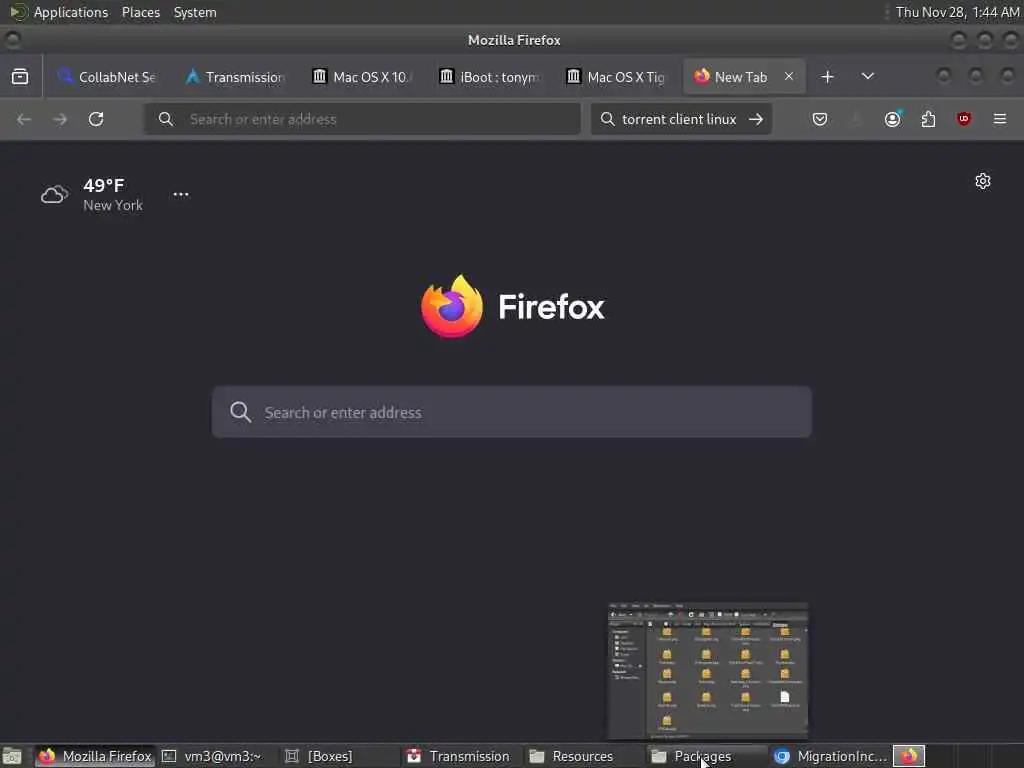Screen dimensions: 1024x768
Task: Switch to the Mac OS X Tiger tab
Action: (x=617, y=76)
